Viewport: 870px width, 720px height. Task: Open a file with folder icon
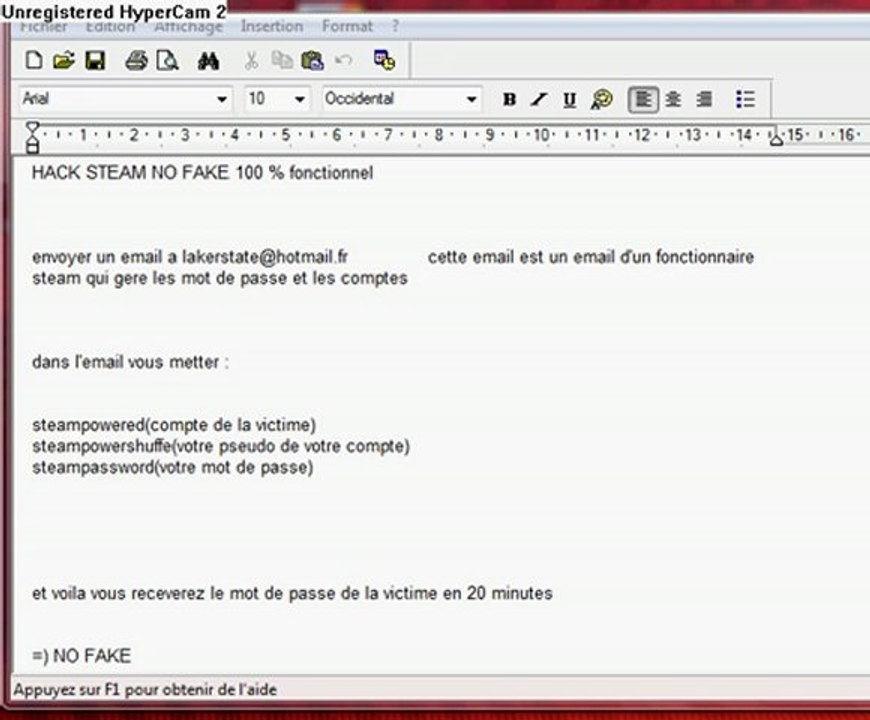(64, 60)
